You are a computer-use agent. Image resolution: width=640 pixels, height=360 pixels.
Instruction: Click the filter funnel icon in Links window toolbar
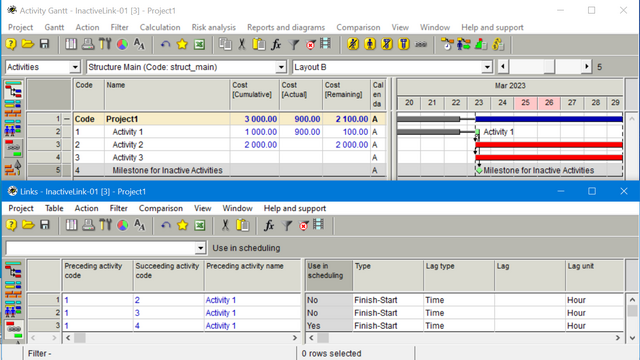point(287,225)
